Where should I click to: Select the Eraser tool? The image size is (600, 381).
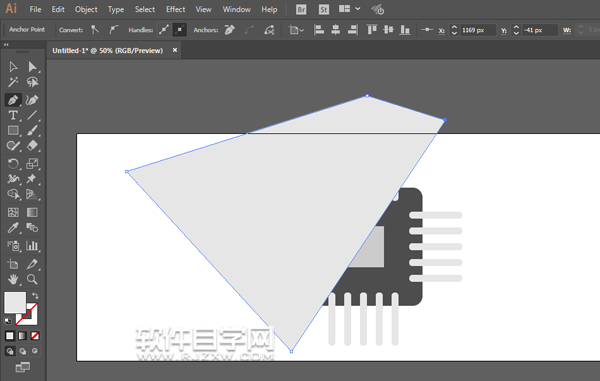[x=32, y=145]
